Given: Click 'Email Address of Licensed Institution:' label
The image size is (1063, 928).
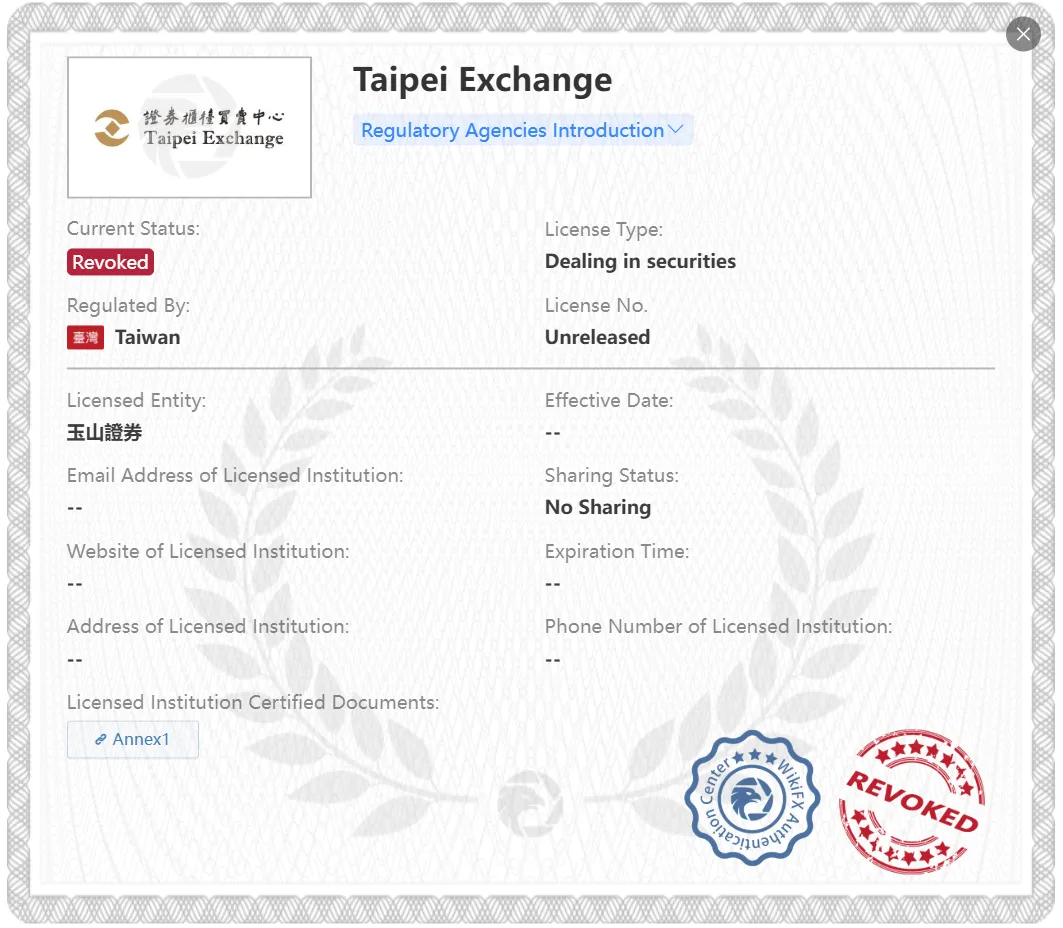Looking at the screenshot, I should coord(235,476).
